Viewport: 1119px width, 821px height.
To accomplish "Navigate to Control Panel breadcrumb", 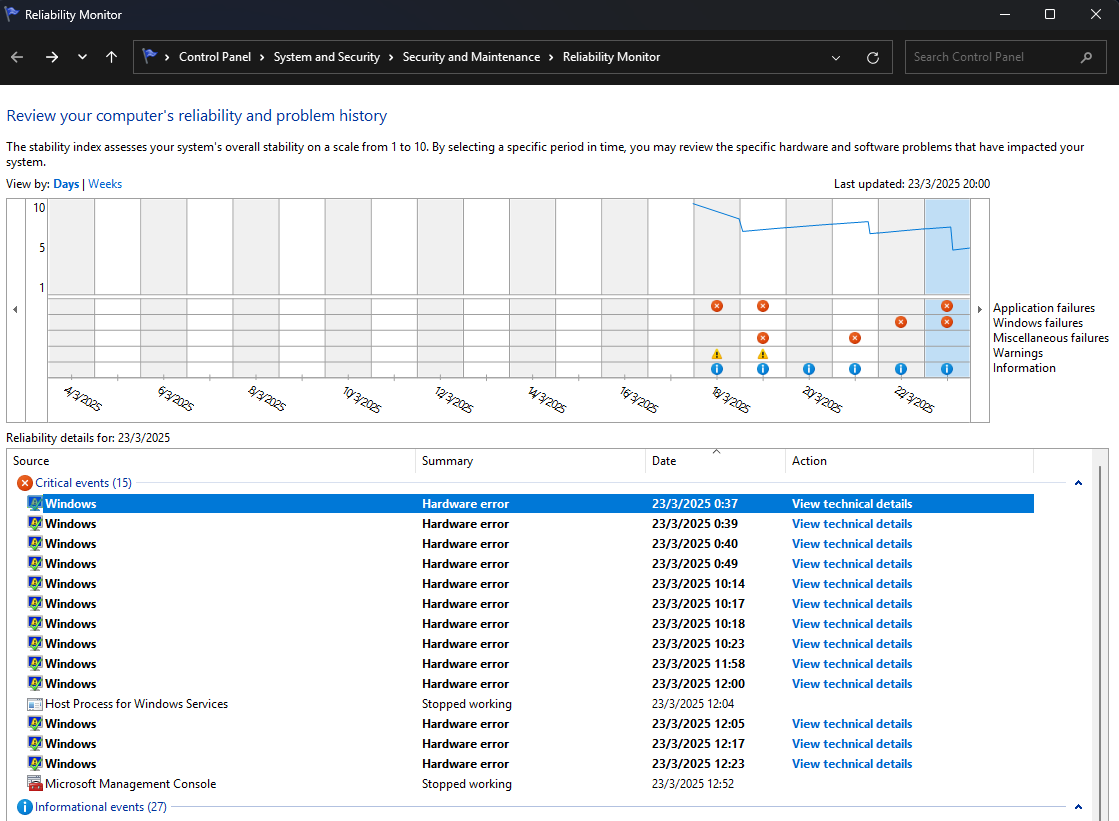I will (215, 57).
